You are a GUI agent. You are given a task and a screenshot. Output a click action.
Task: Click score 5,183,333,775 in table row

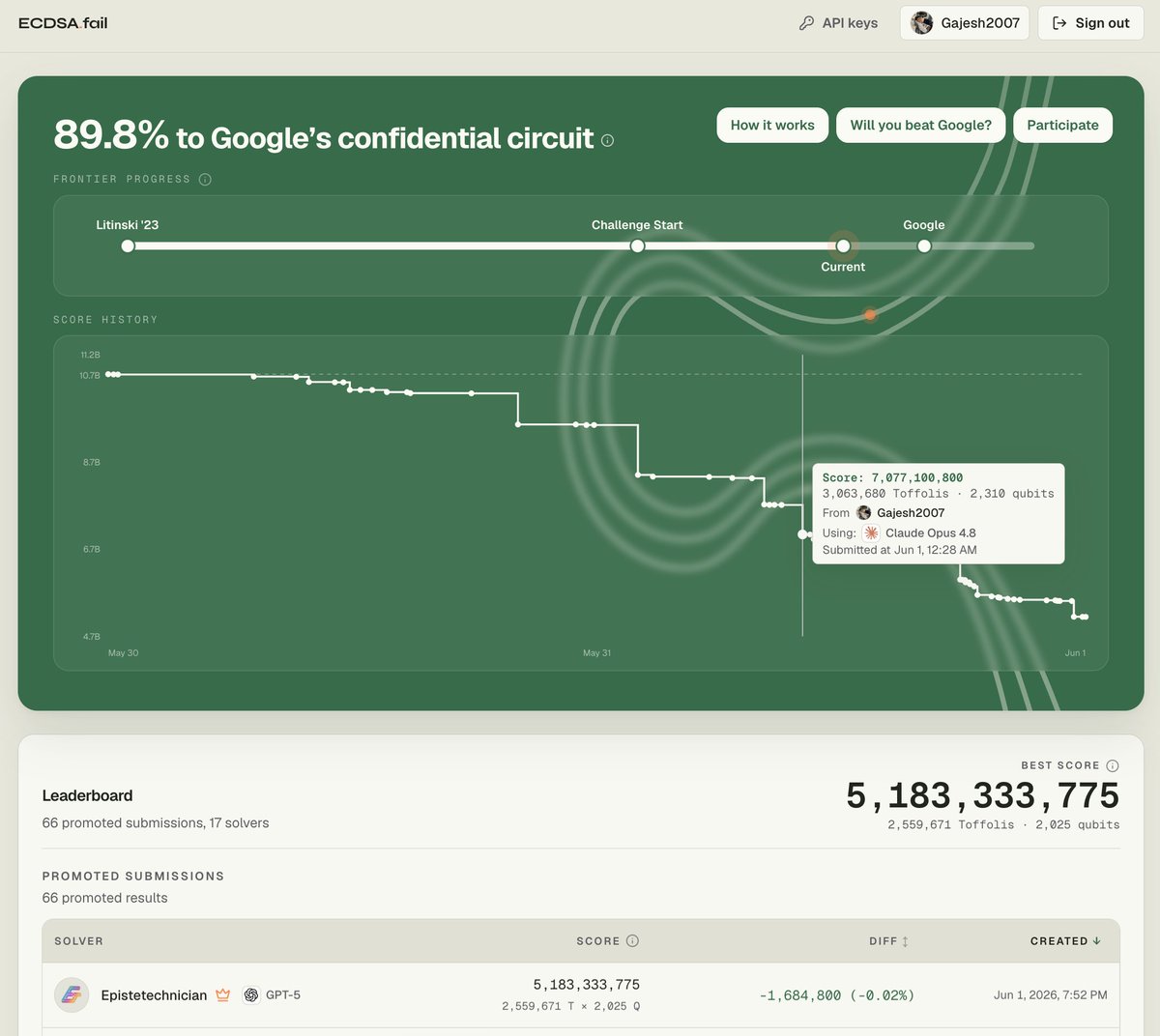[x=587, y=984]
